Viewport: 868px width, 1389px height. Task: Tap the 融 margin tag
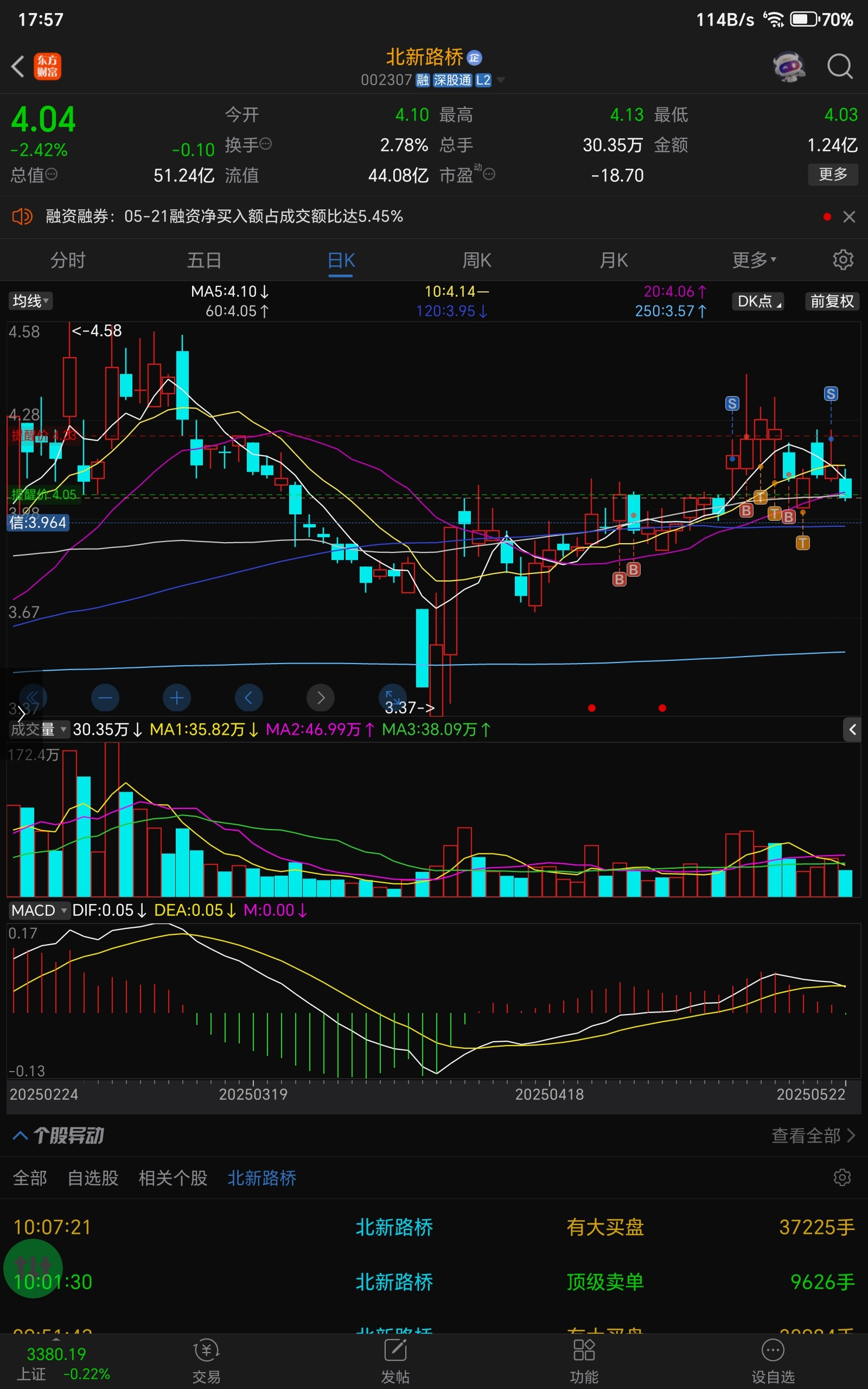click(x=423, y=80)
